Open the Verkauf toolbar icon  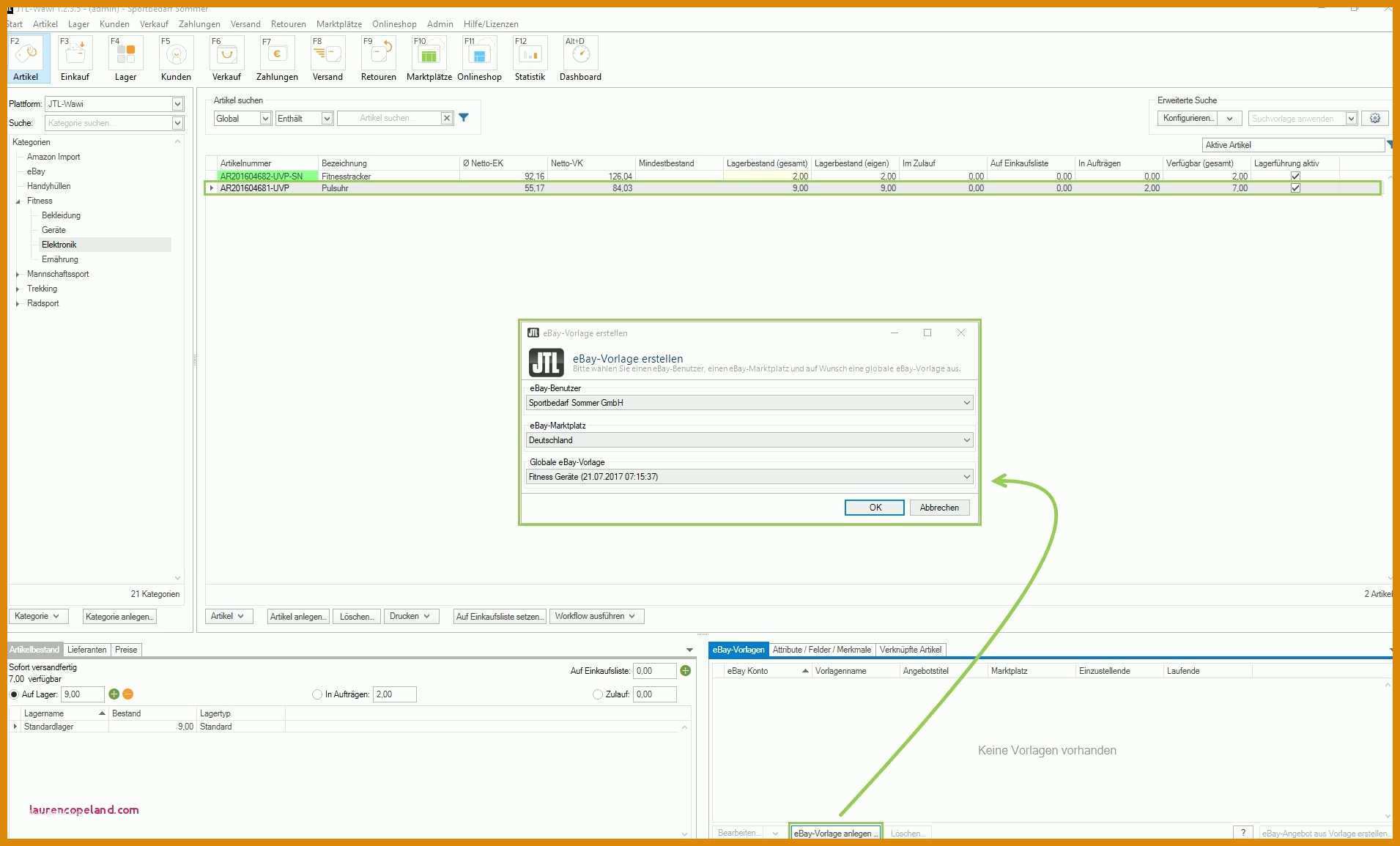(x=226, y=58)
